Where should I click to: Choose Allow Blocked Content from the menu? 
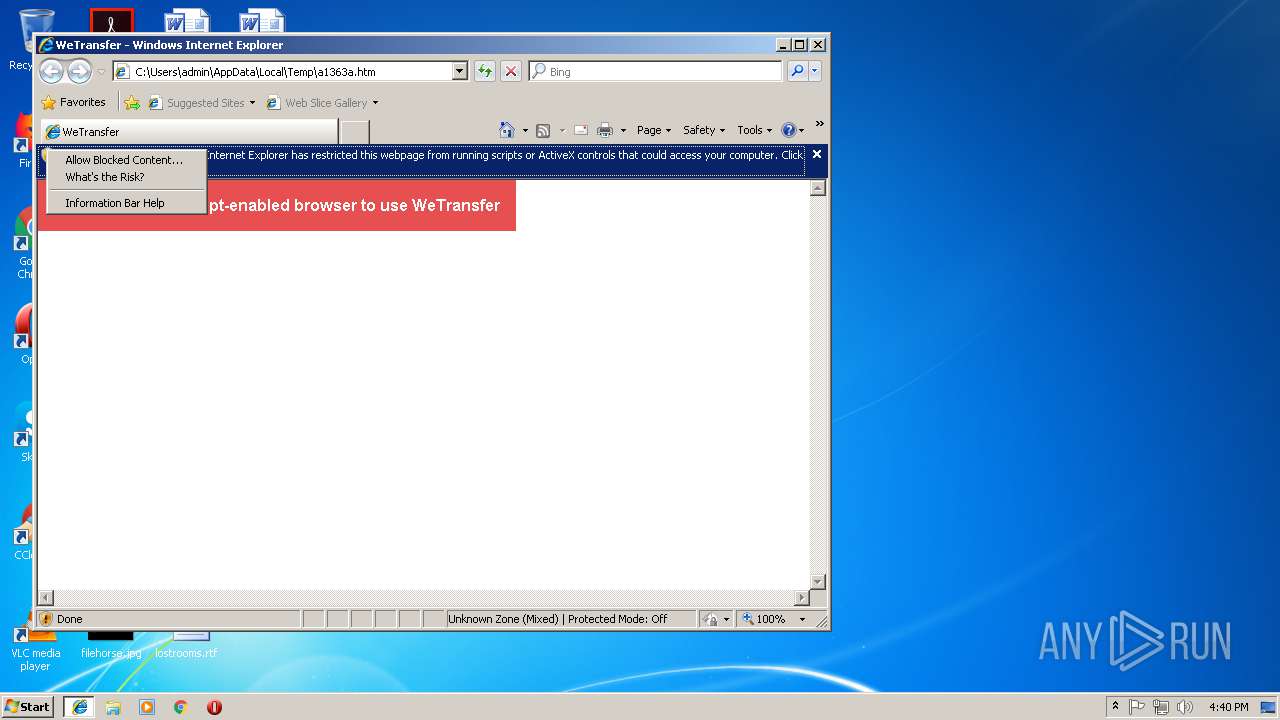click(124, 160)
